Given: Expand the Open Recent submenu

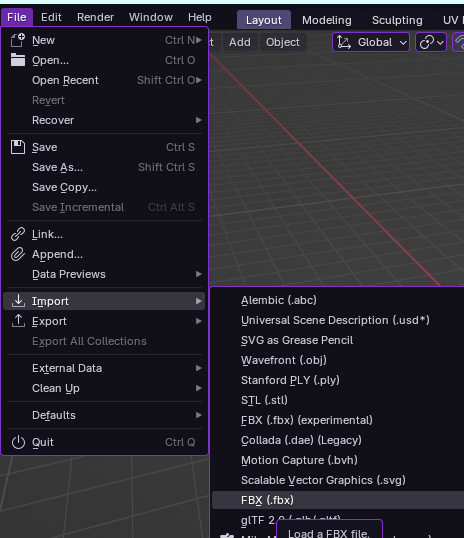Looking at the screenshot, I should (x=199, y=80).
